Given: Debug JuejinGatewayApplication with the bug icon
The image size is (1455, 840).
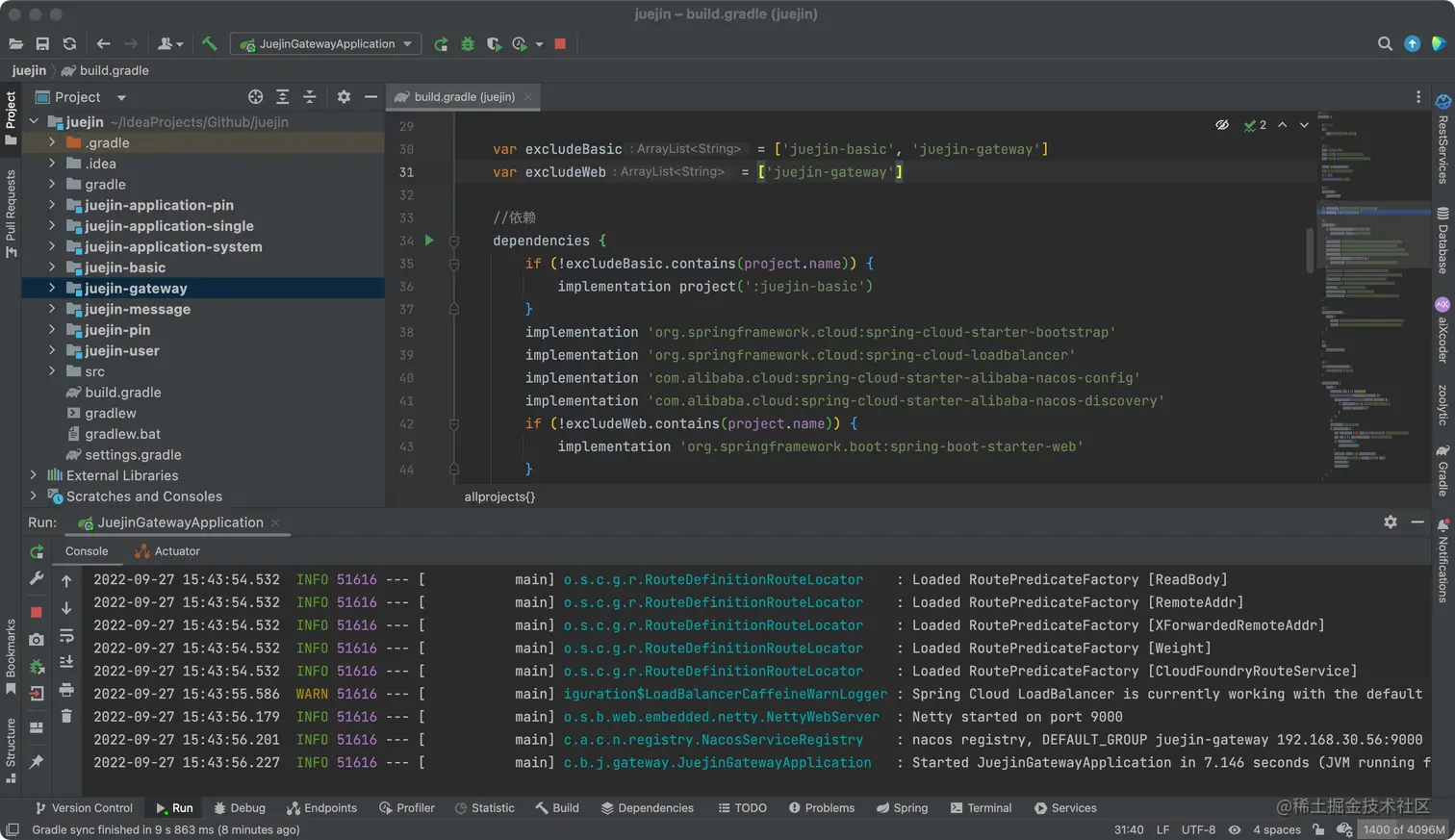Looking at the screenshot, I should (x=468, y=44).
